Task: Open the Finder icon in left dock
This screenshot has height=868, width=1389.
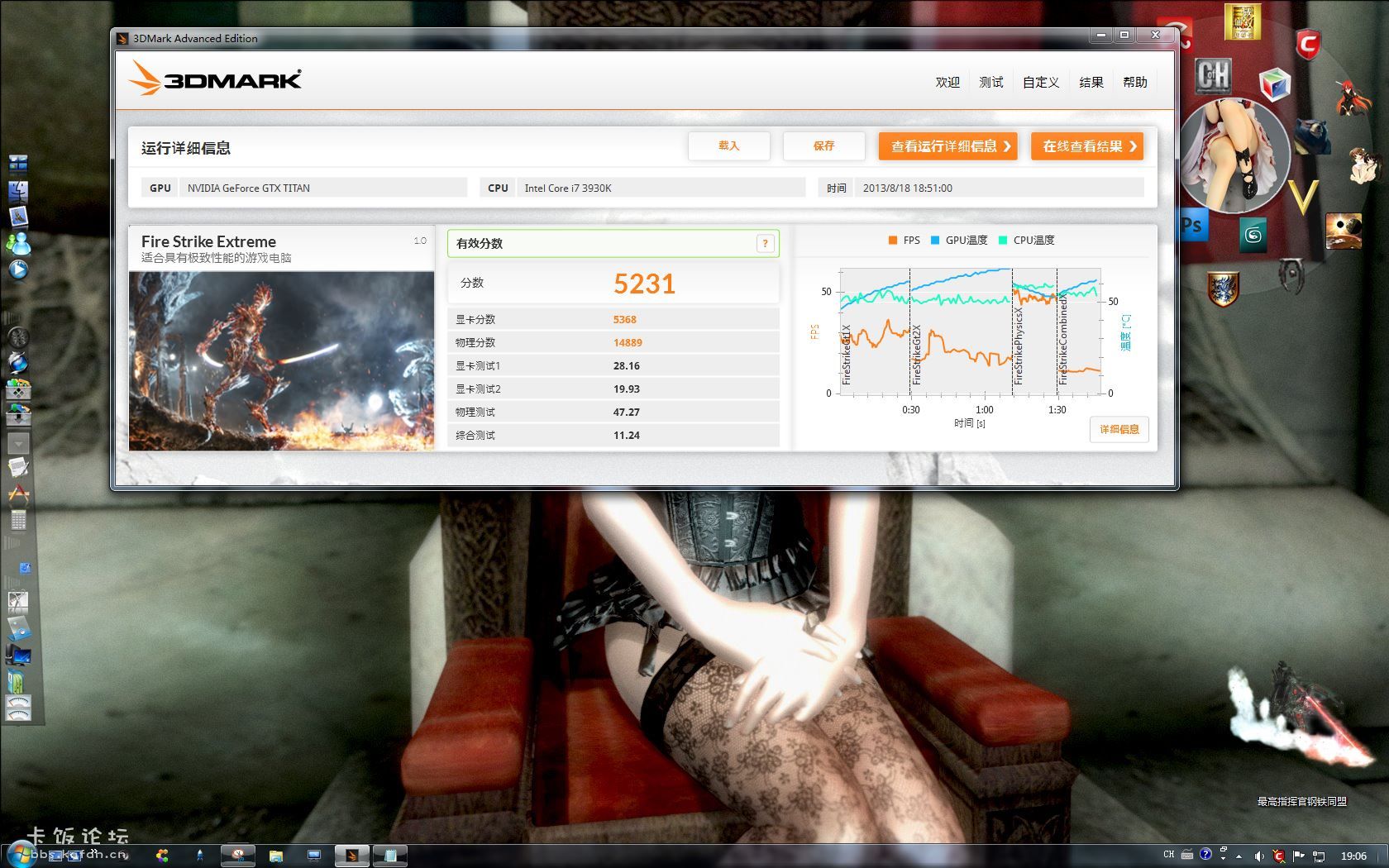Action: (x=18, y=192)
